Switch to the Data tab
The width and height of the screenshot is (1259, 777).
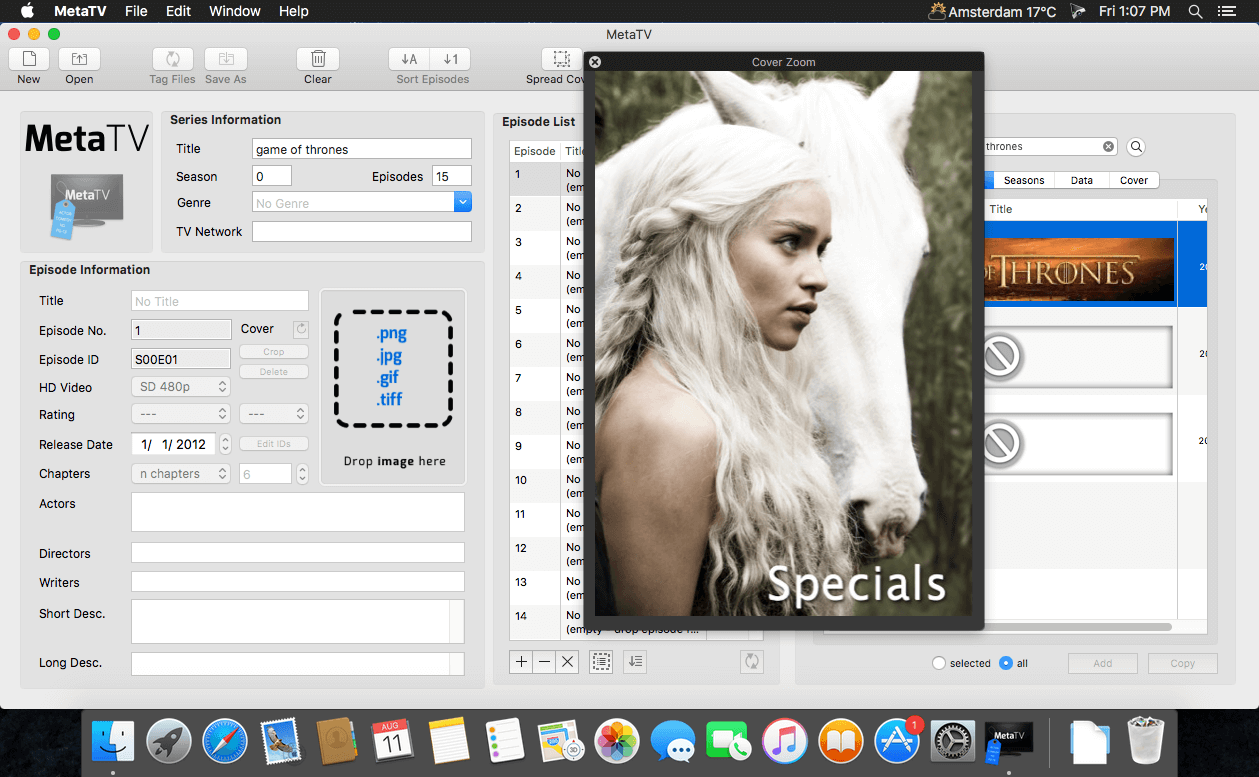tap(1082, 180)
